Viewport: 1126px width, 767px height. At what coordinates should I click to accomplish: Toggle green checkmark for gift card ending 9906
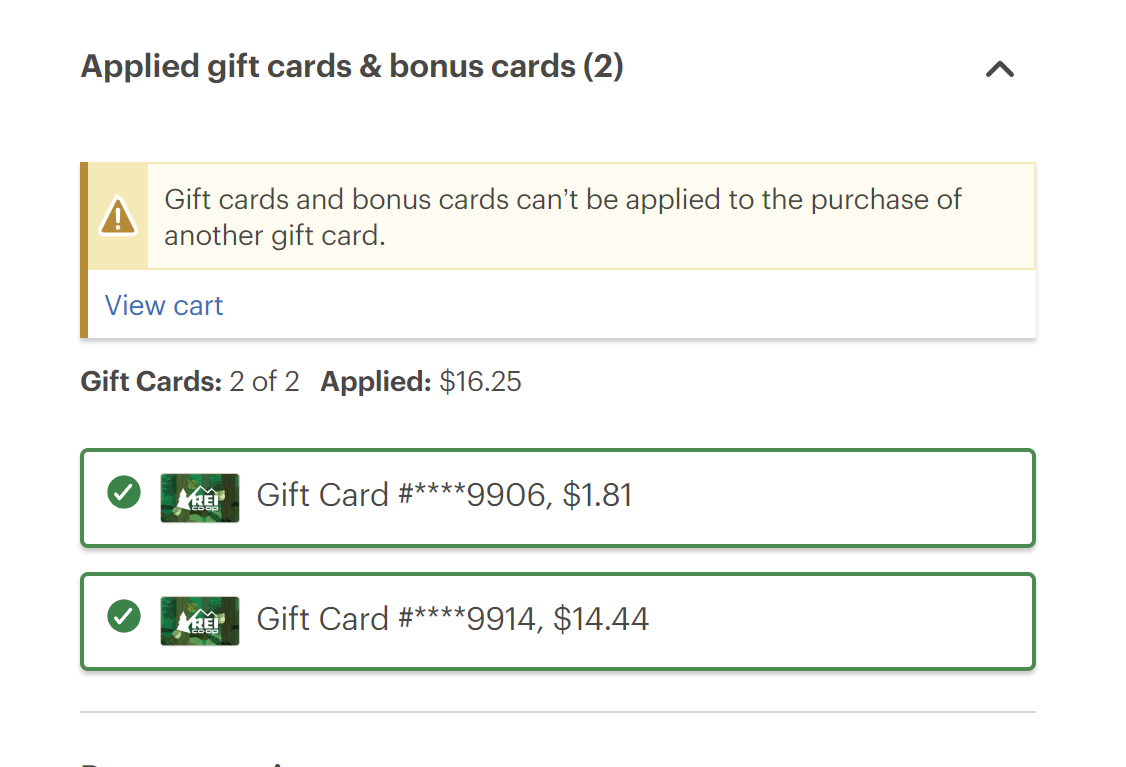(124, 492)
